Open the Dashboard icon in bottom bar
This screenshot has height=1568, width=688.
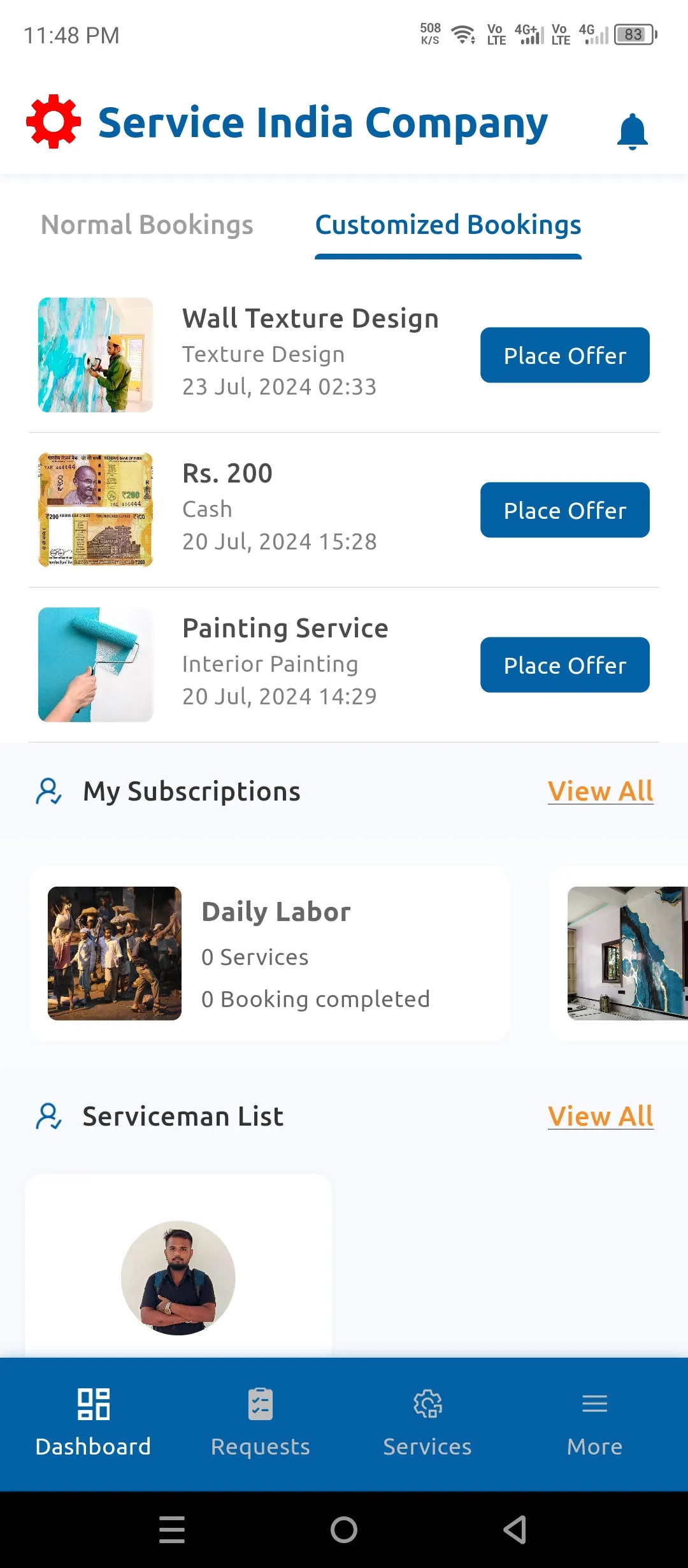pos(93,1404)
